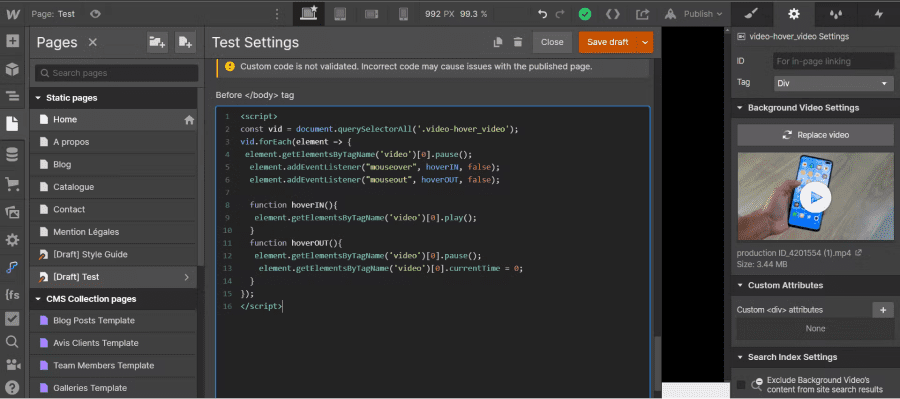Open the Assets images icon
This screenshot has width=900, height=399.
[x=12, y=212]
